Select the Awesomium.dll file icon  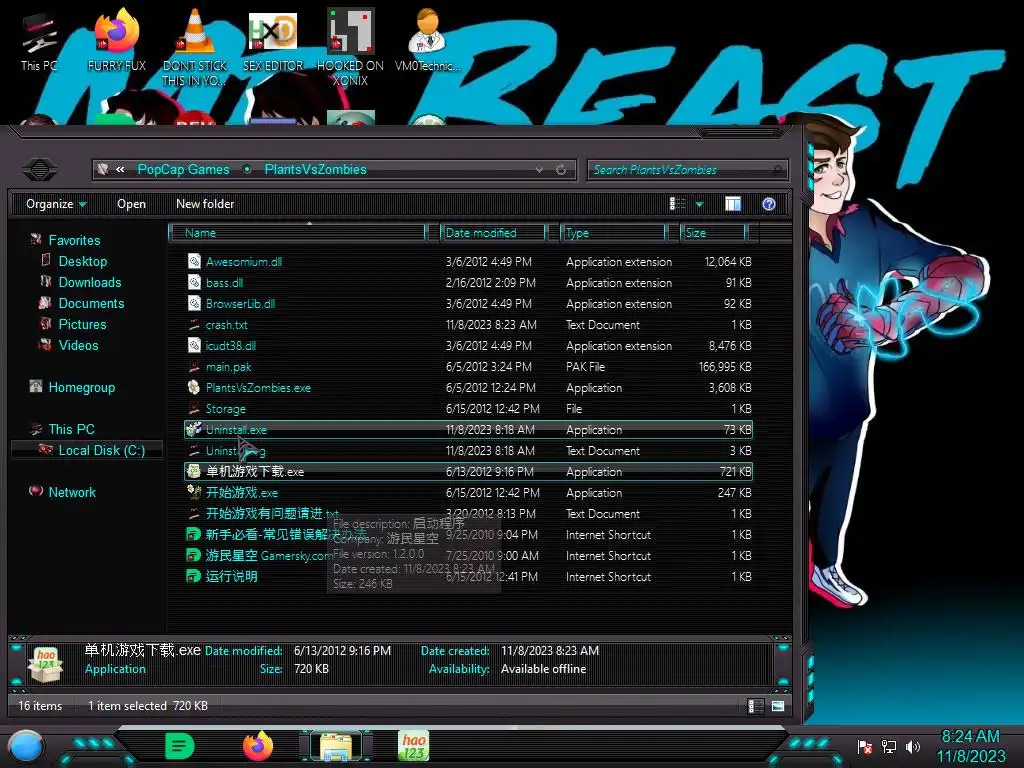[x=194, y=261]
